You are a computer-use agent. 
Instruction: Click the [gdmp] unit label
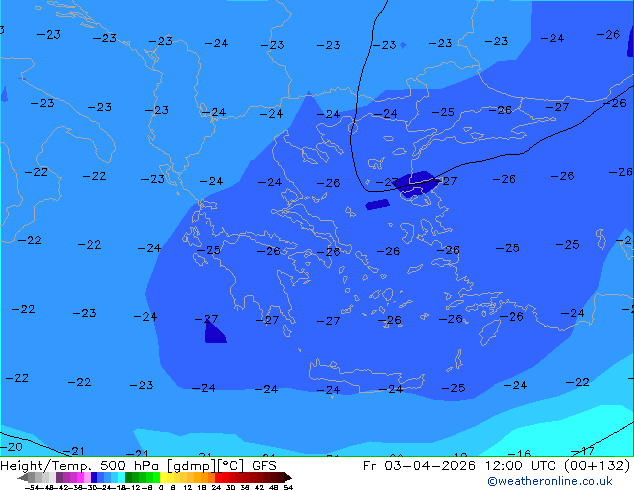point(192,466)
